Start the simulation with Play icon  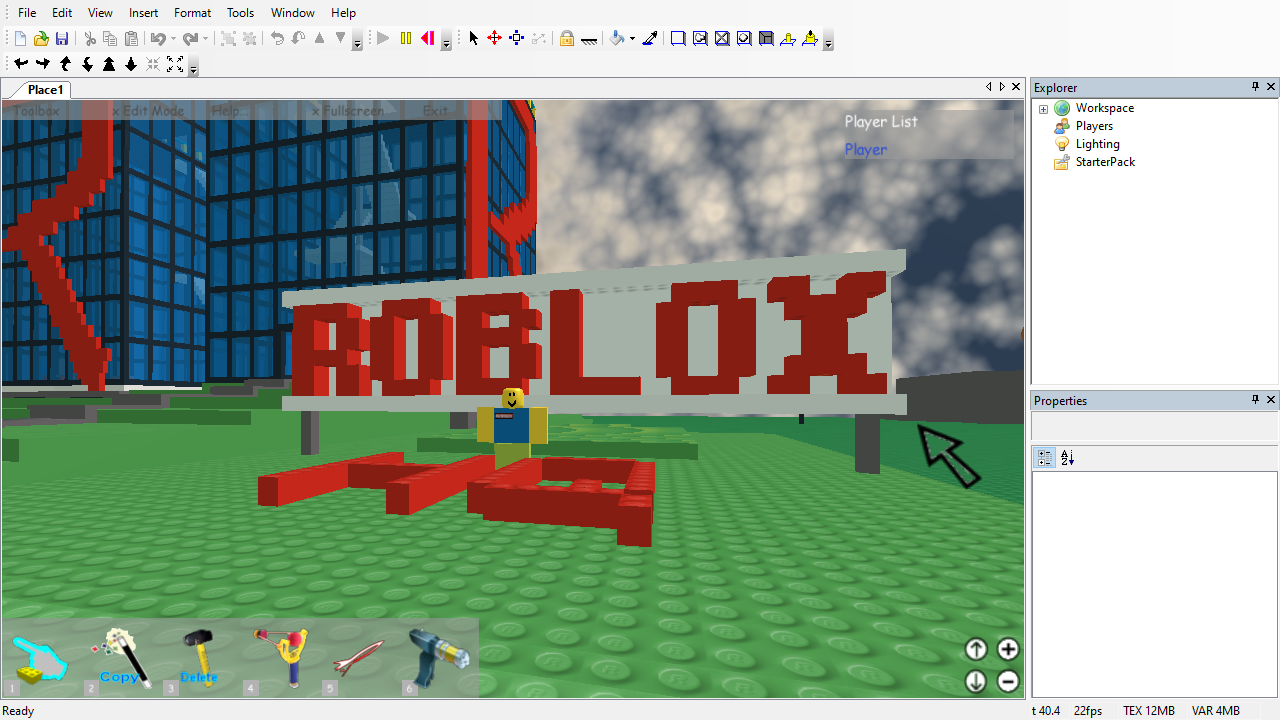[x=383, y=39]
